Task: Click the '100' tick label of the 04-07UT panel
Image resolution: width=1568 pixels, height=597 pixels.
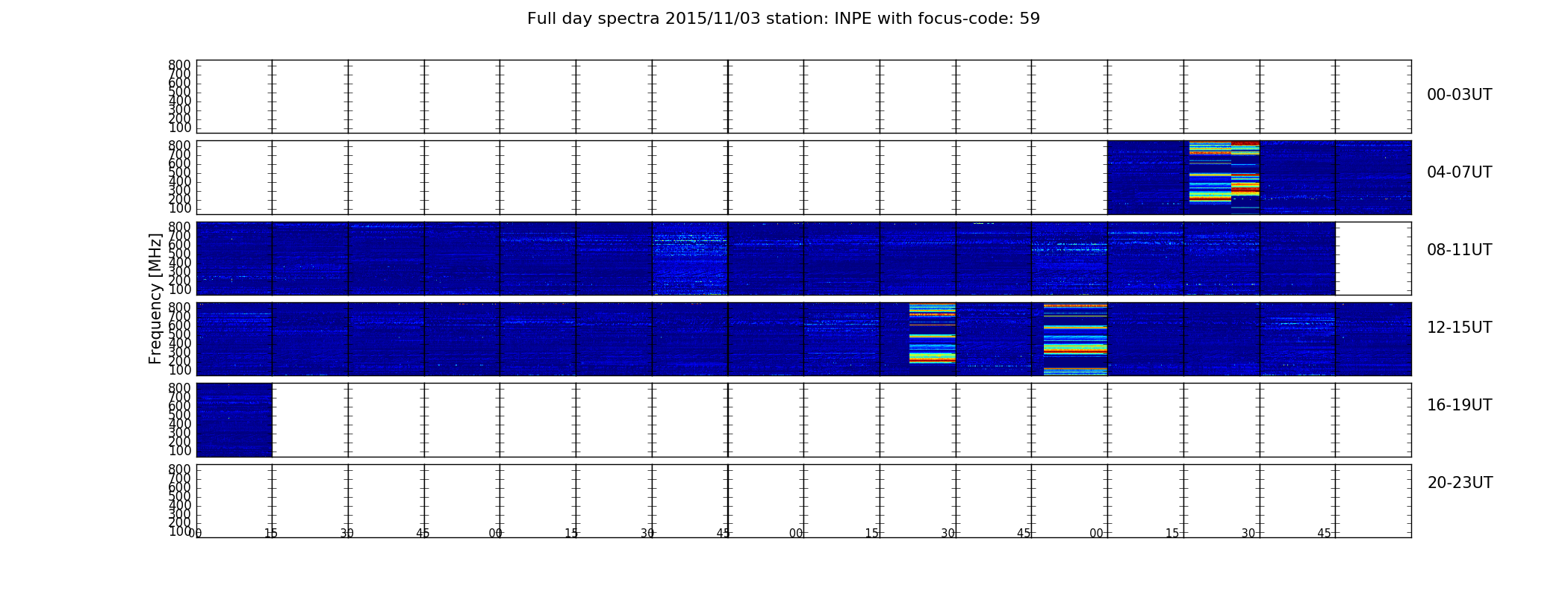Action: pyautogui.click(x=179, y=208)
